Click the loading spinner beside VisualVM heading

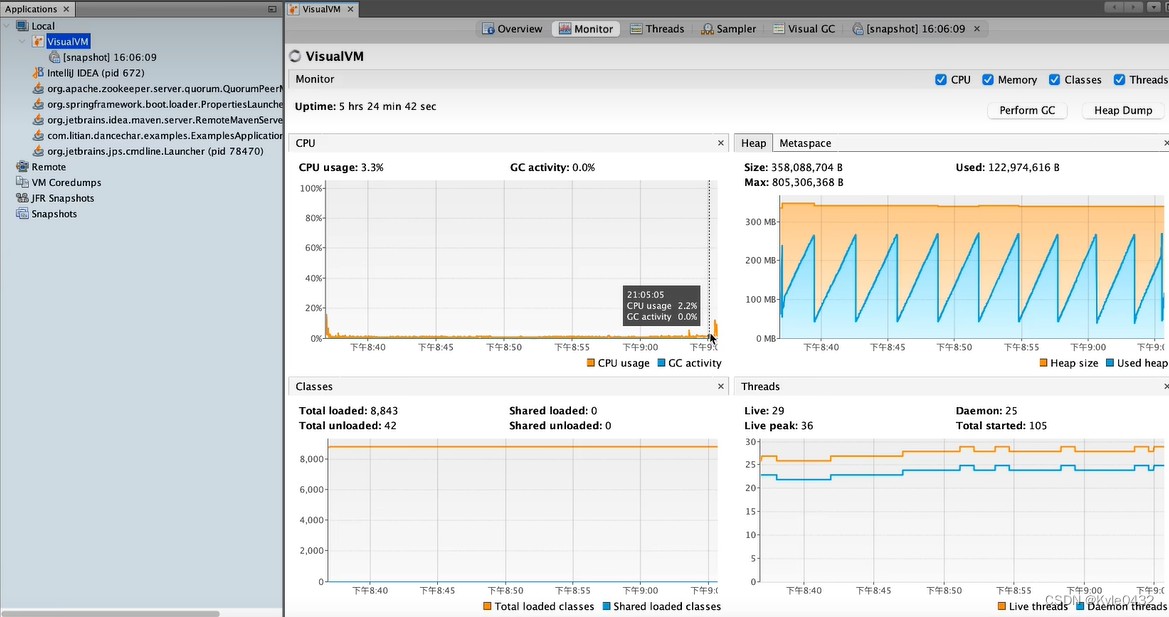295,57
